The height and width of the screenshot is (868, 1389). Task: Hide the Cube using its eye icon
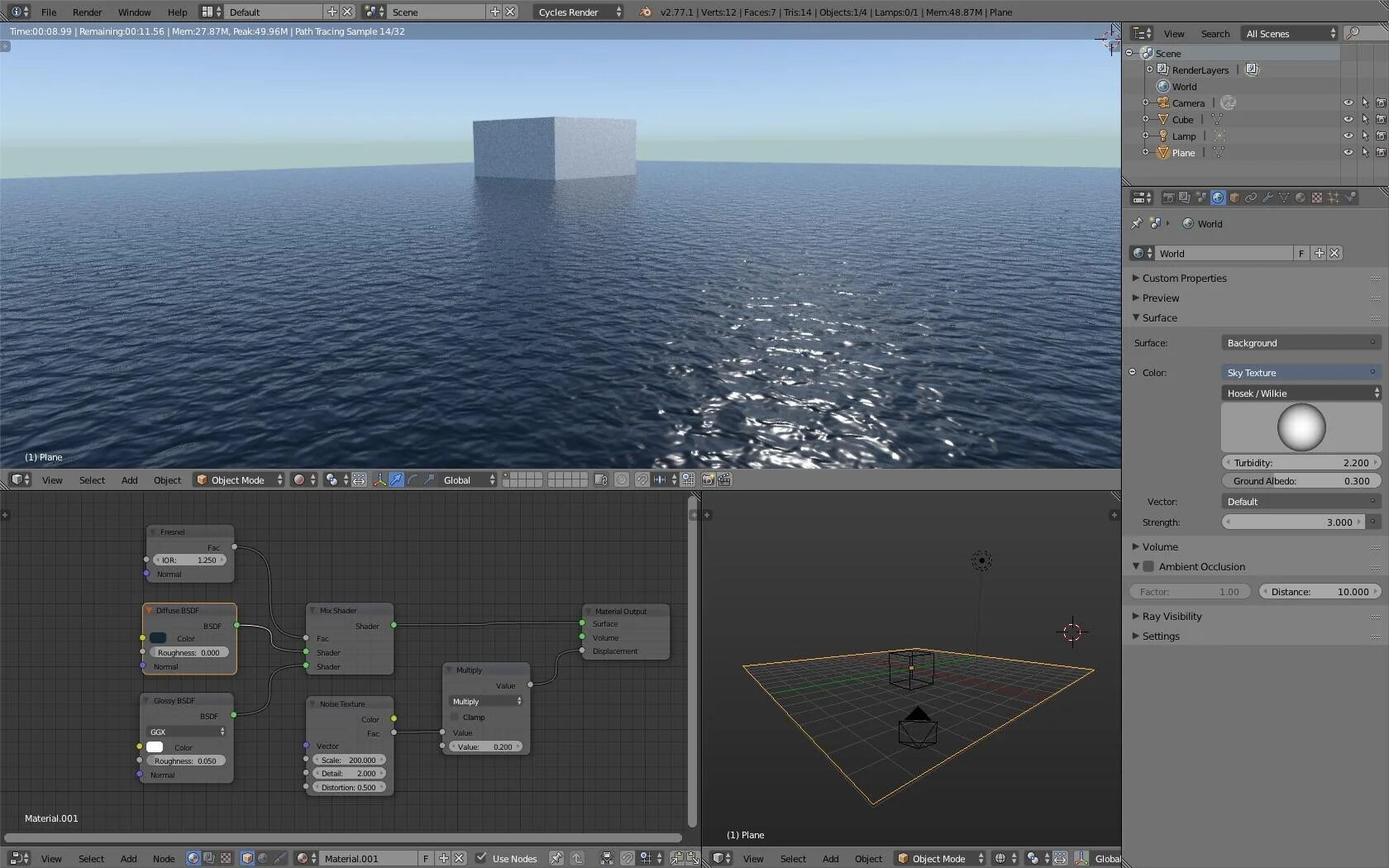tap(1348, 120)
